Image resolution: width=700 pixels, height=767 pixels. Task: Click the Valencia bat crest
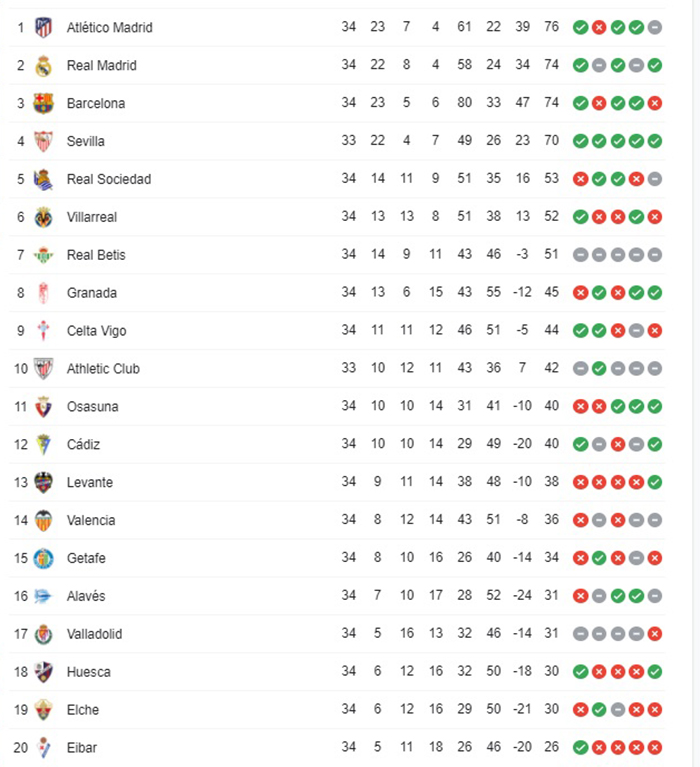tap(44, 520)
